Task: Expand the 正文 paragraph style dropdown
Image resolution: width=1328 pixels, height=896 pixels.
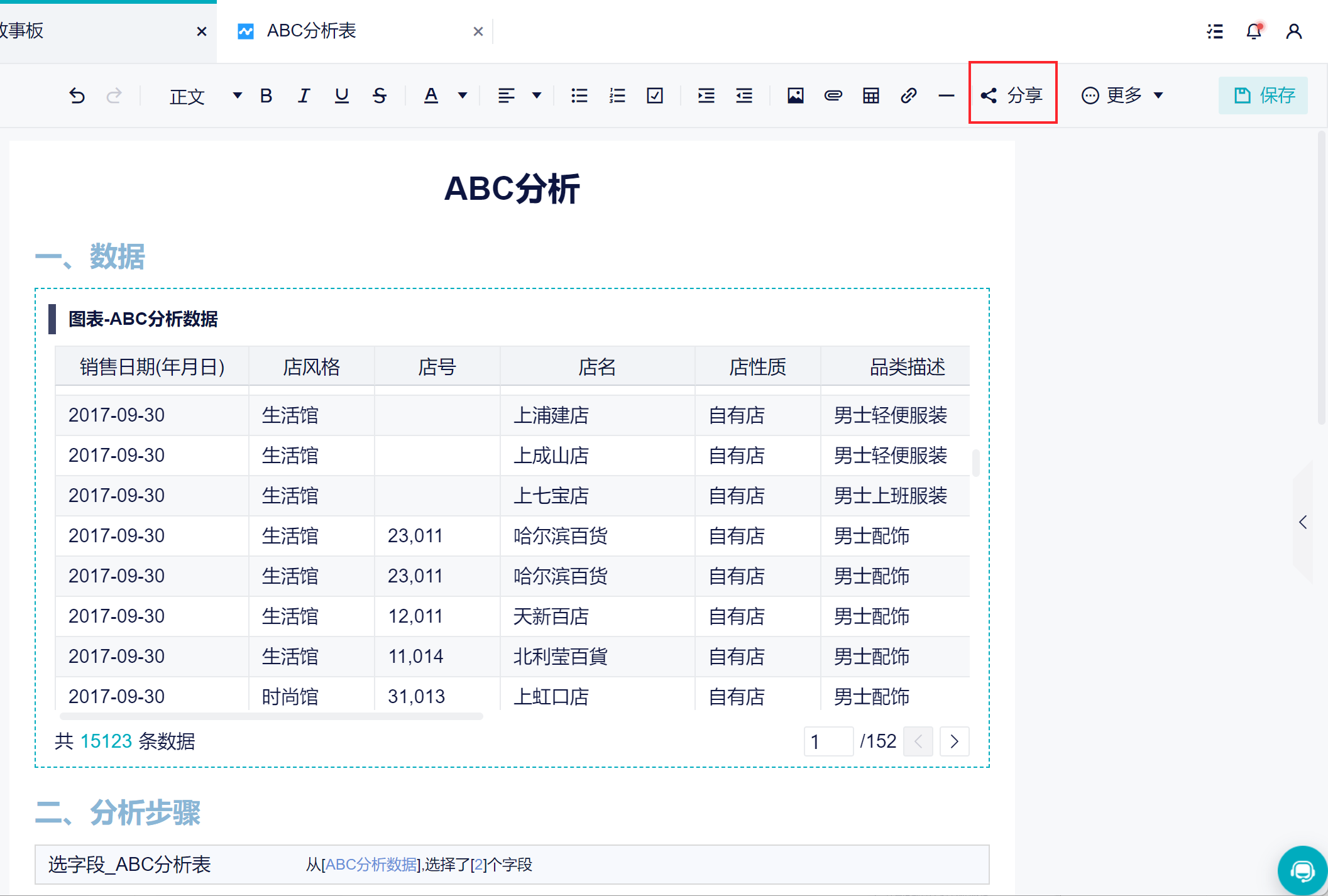Action: pos(237,96)
